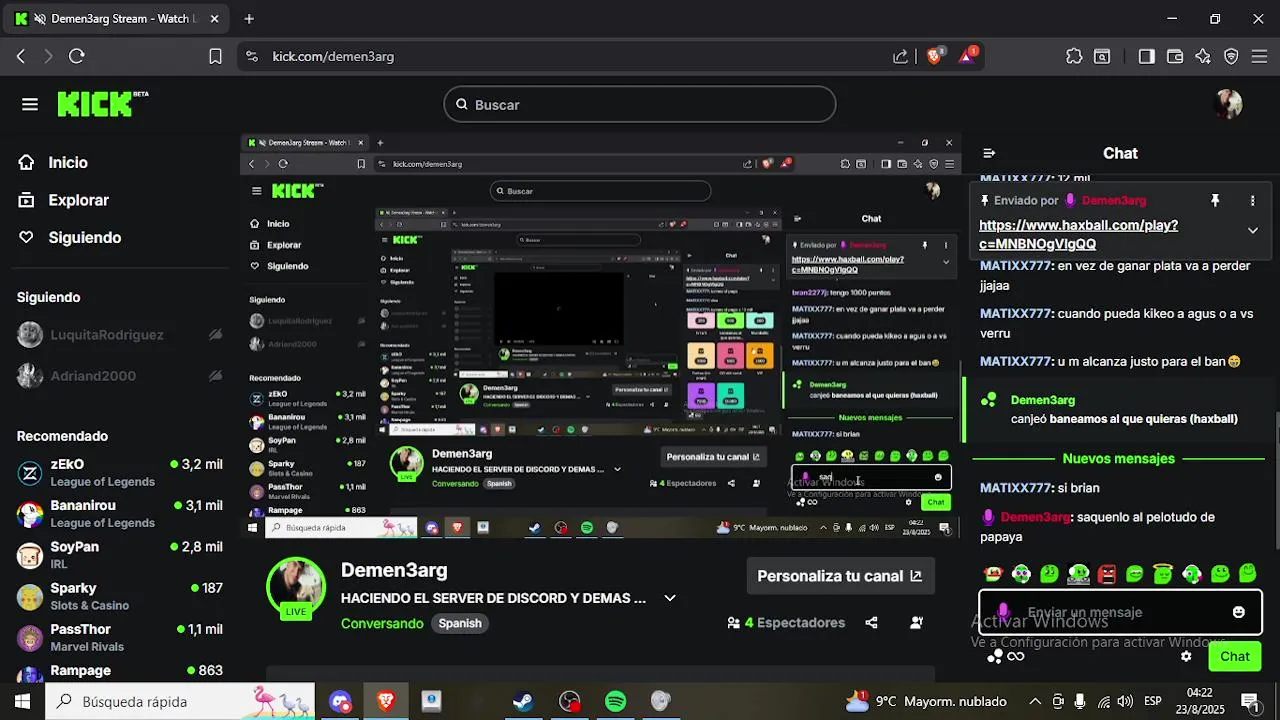Toggle the Brave sidebar panel icon
Image resolution: width=1280 pixels, height=720 pixels.
[1147, 56]
